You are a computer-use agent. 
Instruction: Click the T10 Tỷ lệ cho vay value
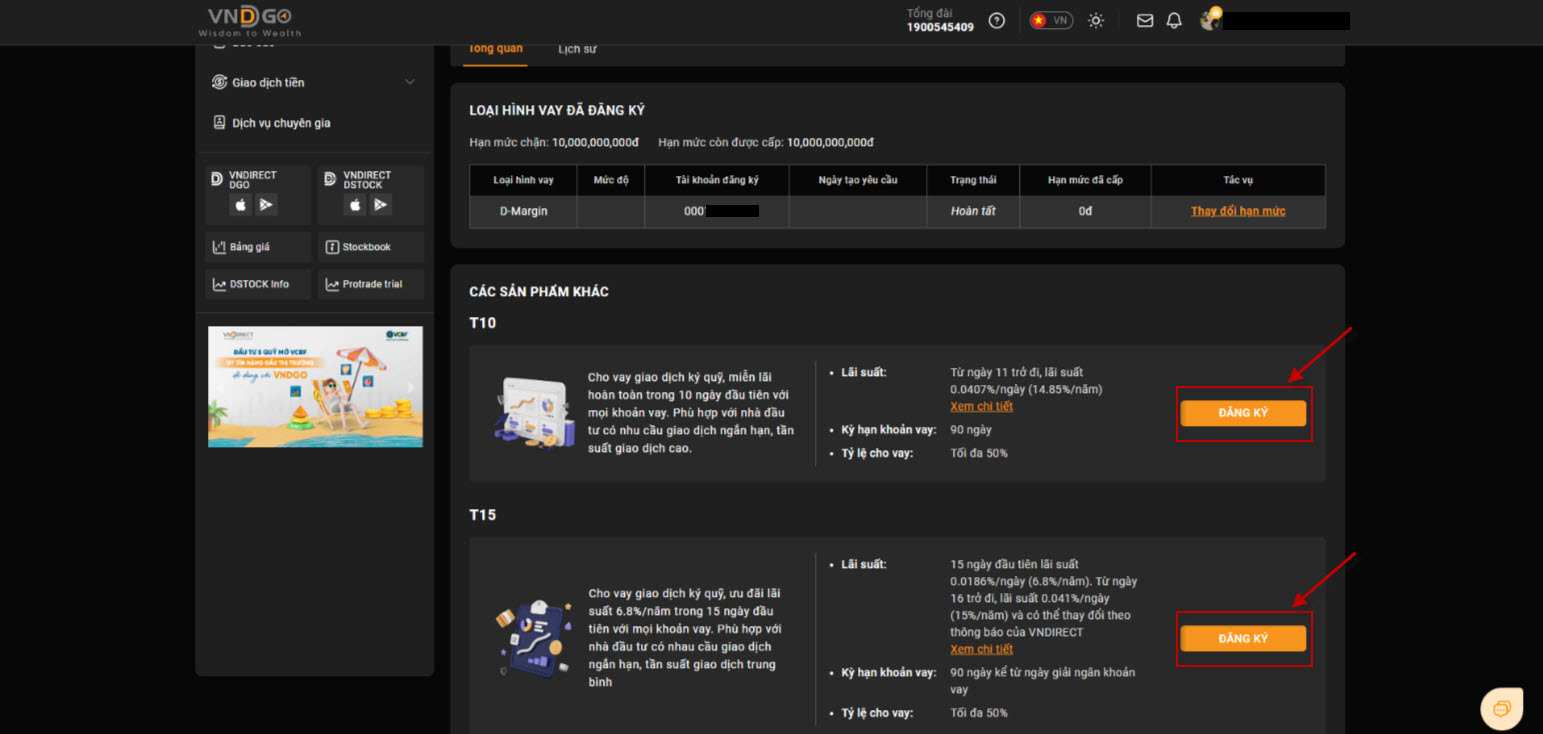[979, 453]
